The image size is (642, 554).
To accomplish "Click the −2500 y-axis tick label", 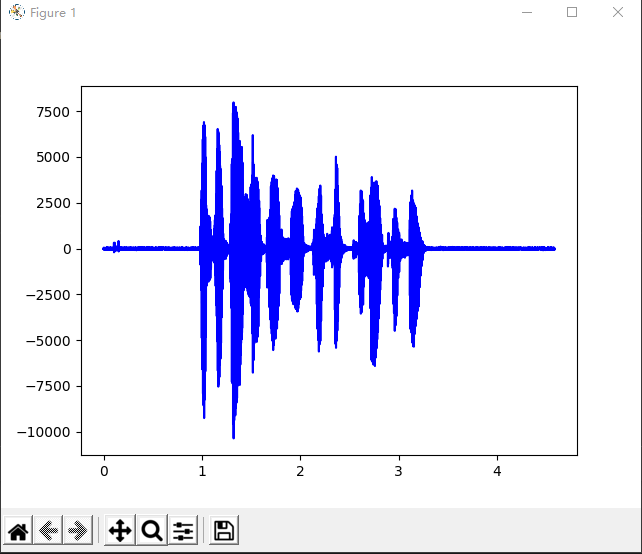I will click(48, 295).
